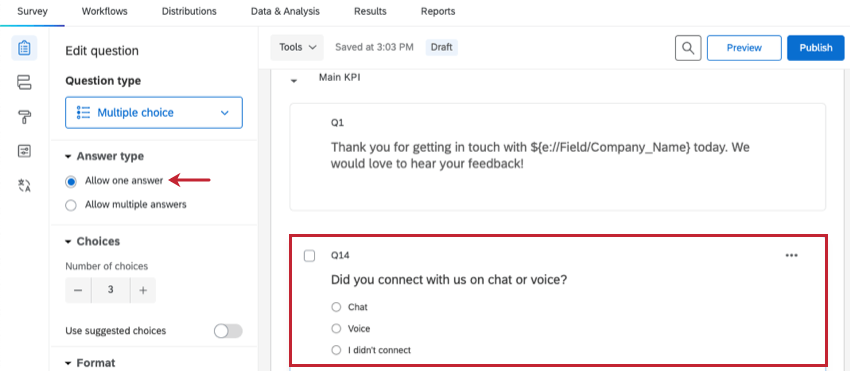850x371 pixels.
Task: Click the search magnifier icon
Action: pos(688,48)
